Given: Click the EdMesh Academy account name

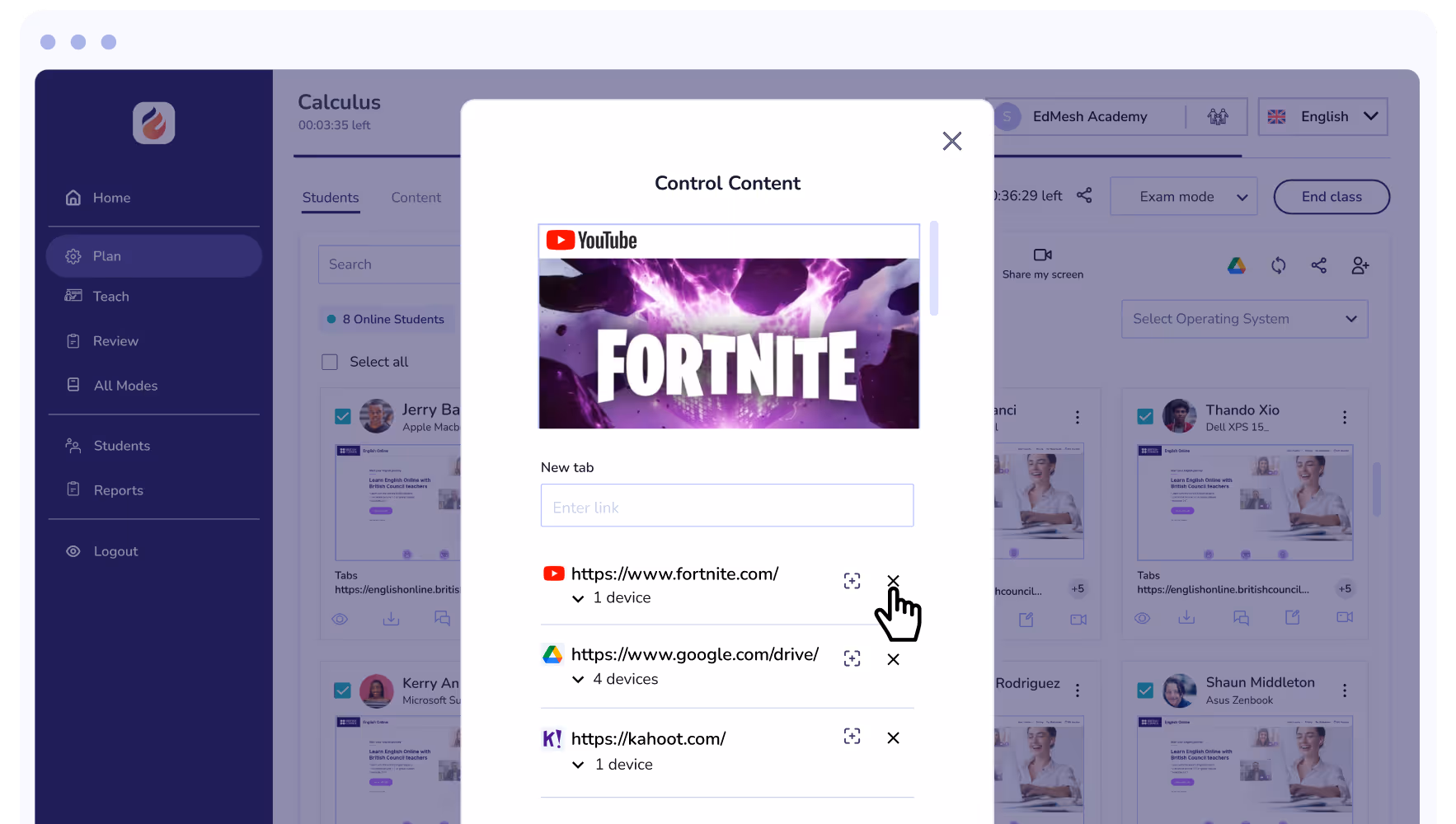Looking at the screenshot, I should pyautogui.click(x=1090, y=117).
